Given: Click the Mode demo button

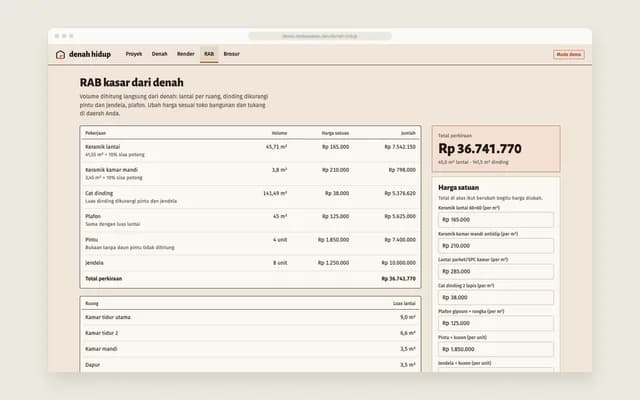Looking at the screenshot, I should coord(569,54).
